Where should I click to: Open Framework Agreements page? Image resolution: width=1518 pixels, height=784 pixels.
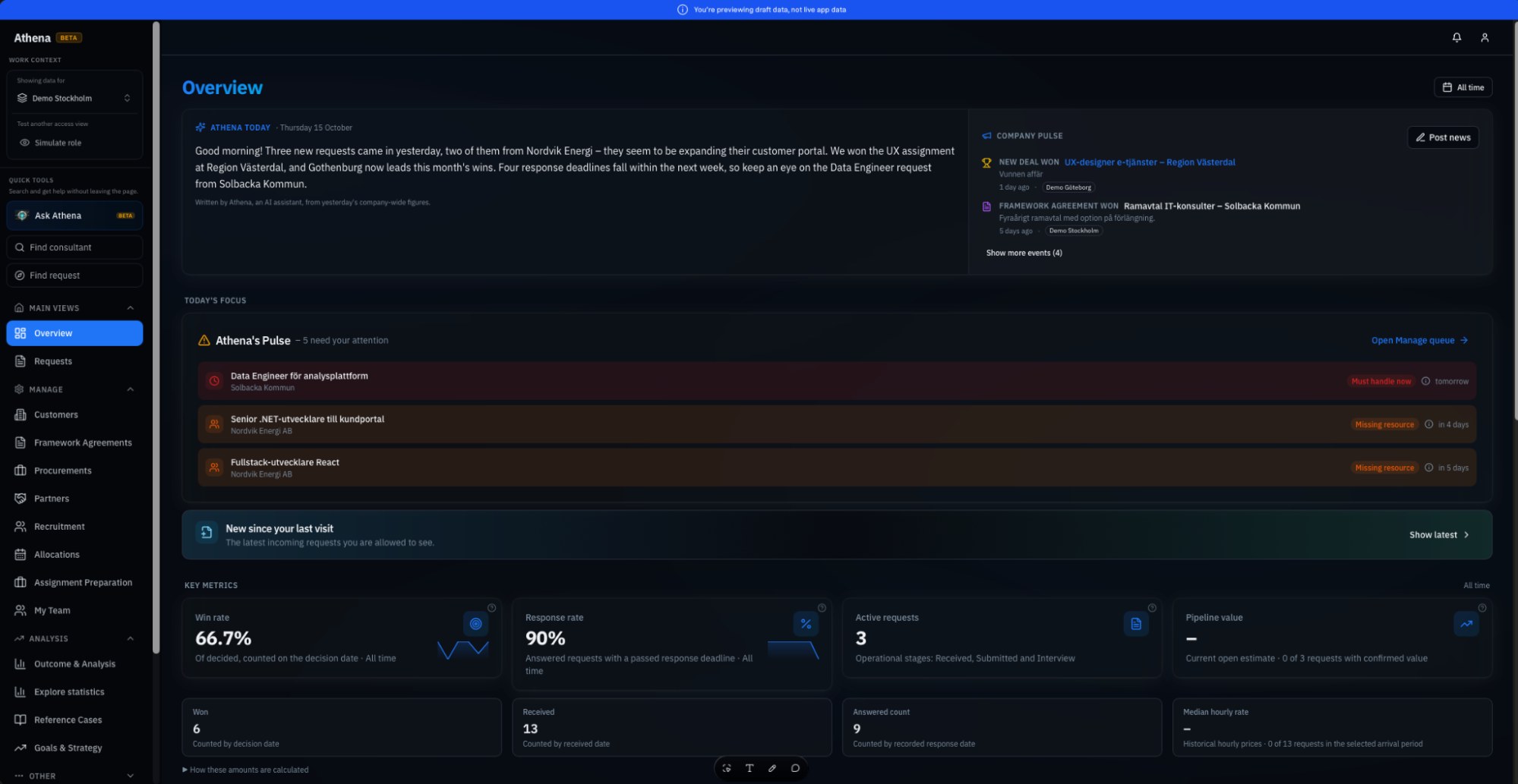(x=74, y=442)
